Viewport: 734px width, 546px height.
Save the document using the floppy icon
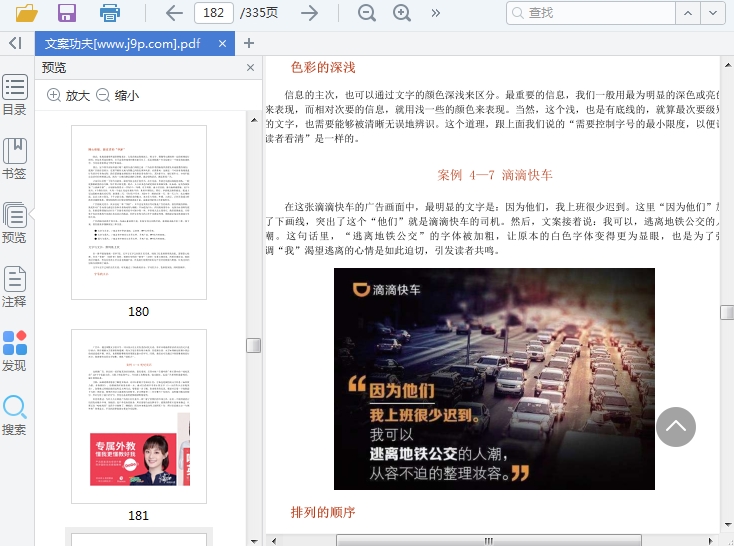click(x=67, y=13)
